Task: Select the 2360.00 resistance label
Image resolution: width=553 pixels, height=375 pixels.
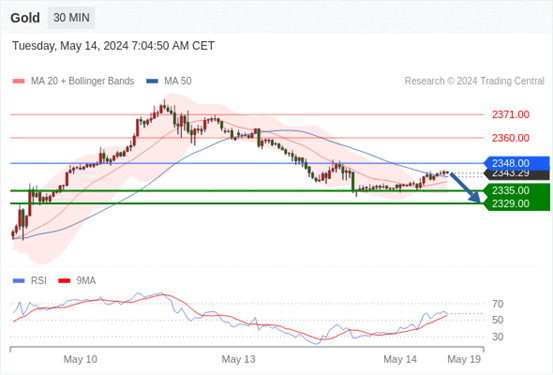Action: click(x=511, y=138)
